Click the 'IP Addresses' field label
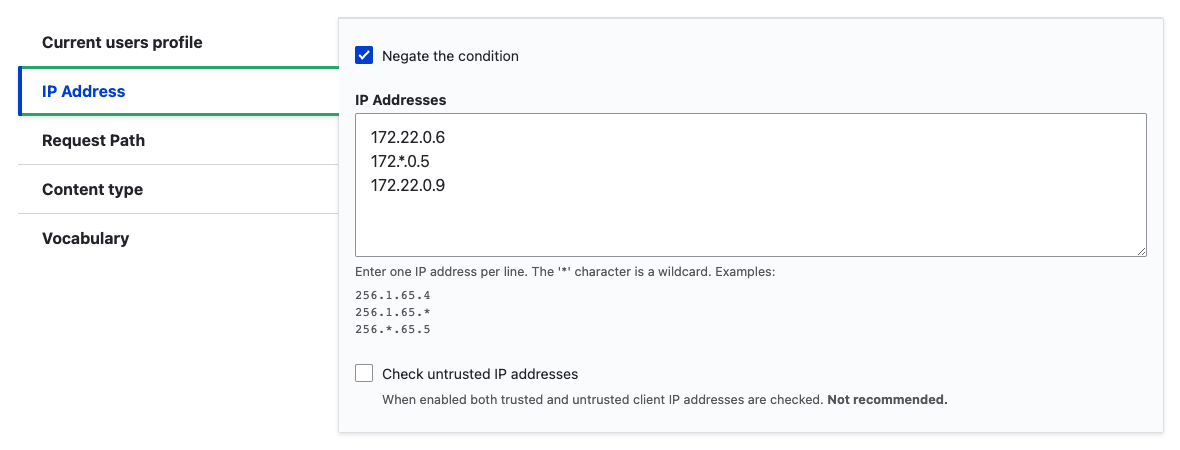Image resolution: width=1180 pixels, height=450 pixels. [x=400, y=99]
